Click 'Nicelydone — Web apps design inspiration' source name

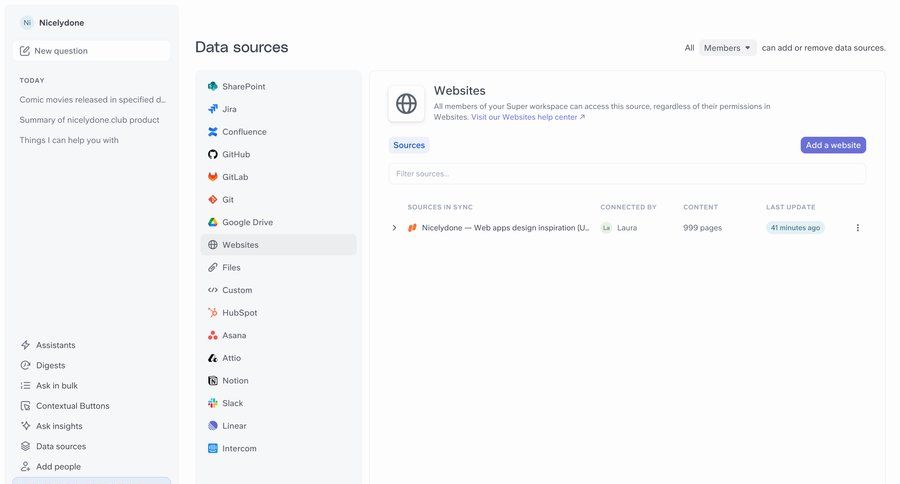click(505, 228)
